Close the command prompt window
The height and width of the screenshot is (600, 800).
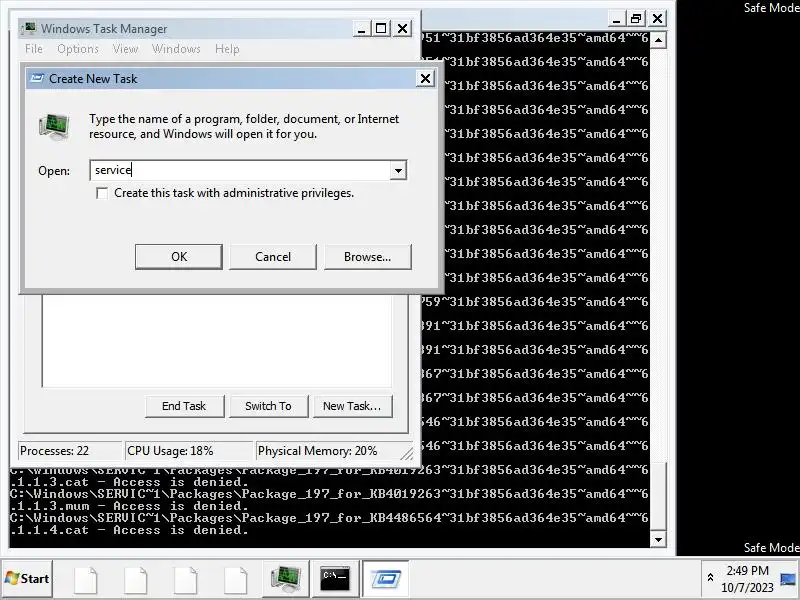(658, 19)
